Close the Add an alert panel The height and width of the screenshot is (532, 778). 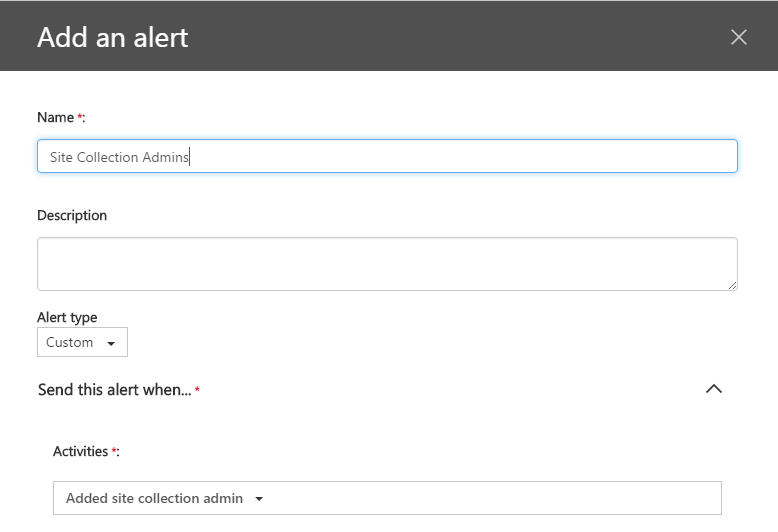tap(739, 37)
